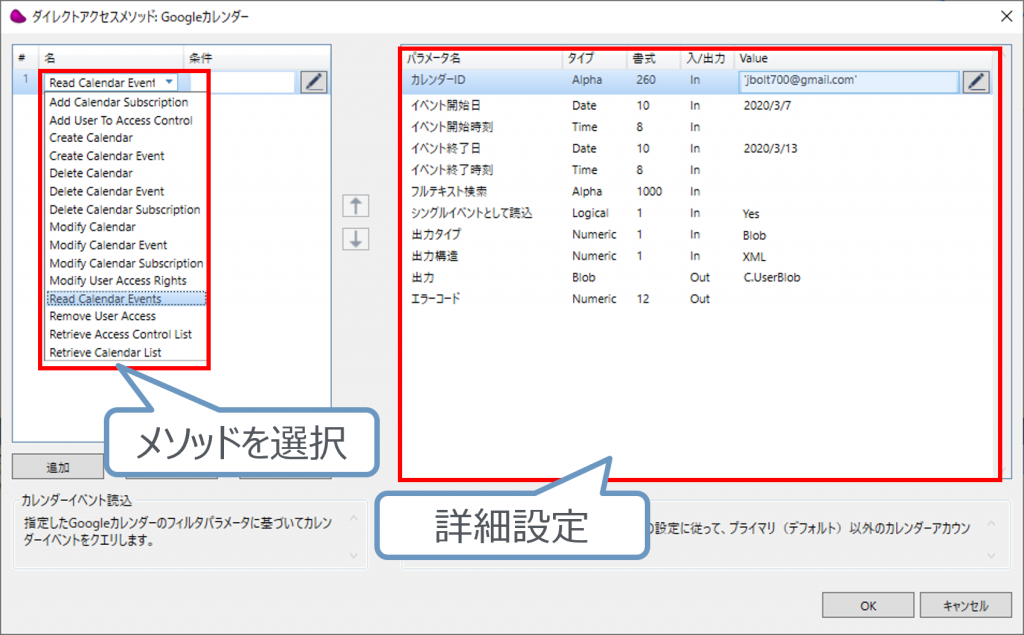Click the キャンセル button
The width and height of the screenshot is (1024, 635).
pos(964,605)
